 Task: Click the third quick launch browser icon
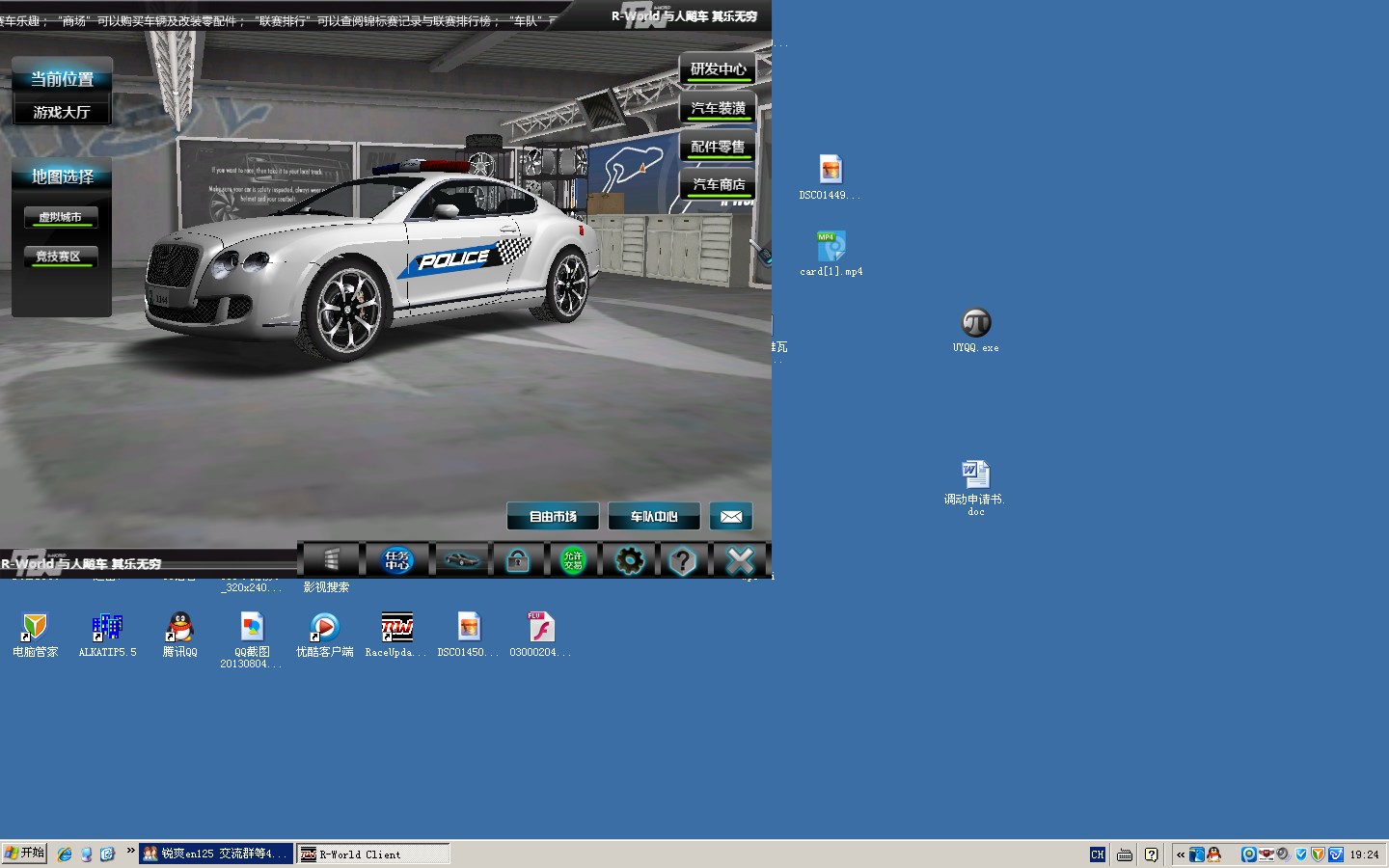(x=107, y=854)
